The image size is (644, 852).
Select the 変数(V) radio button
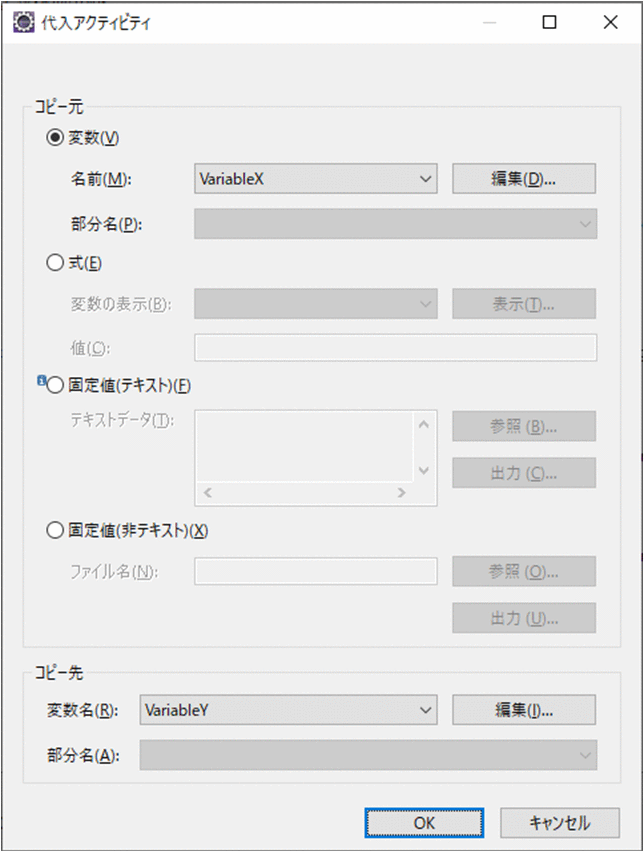pos(55,138)
